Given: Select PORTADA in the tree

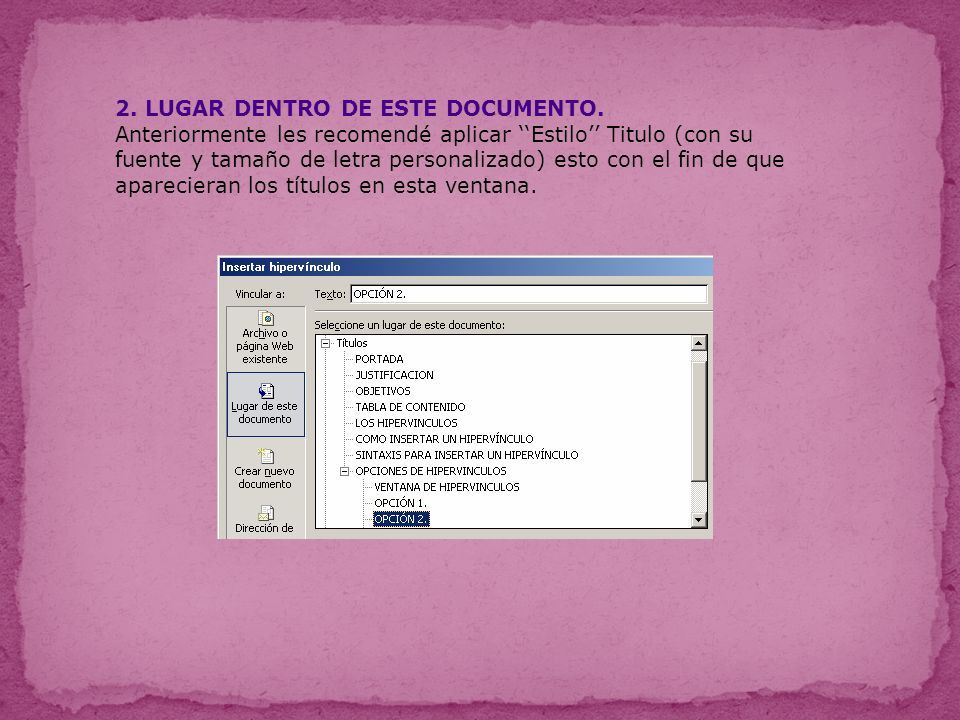Looking at the screenshot, I should pos(379,359).
